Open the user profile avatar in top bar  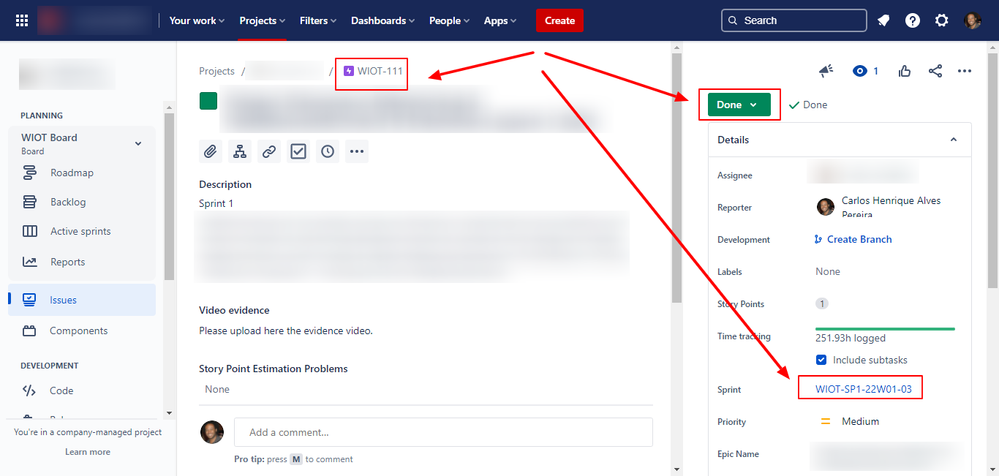[972, 20]
